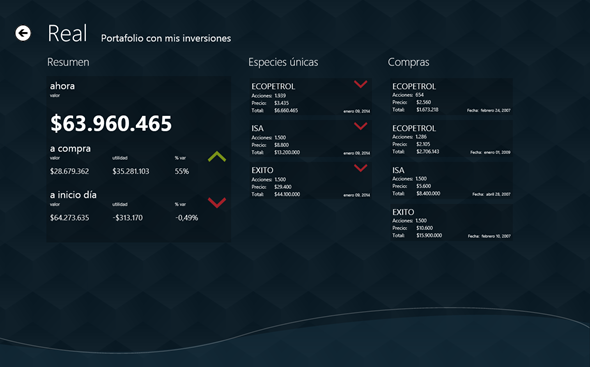Click the EXITO price $29.400
Image resolution: width=590 pixels, height=367 pixels.
[x=283, y=187]
